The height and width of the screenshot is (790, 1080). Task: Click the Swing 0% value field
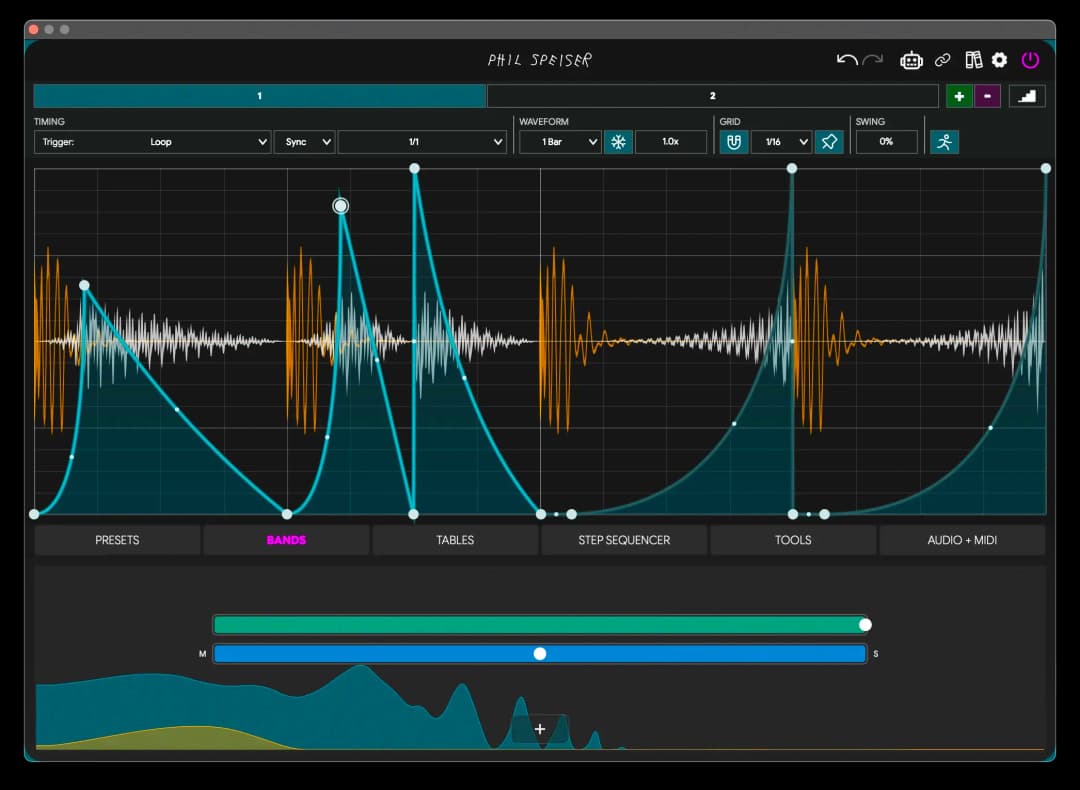(x=886, y=142)
